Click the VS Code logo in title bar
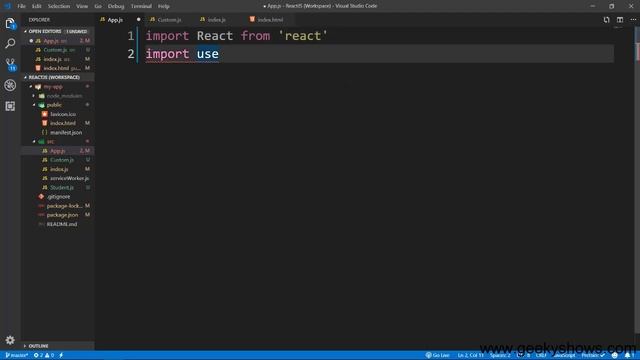640x360 pixels. [x=7, y=6]
